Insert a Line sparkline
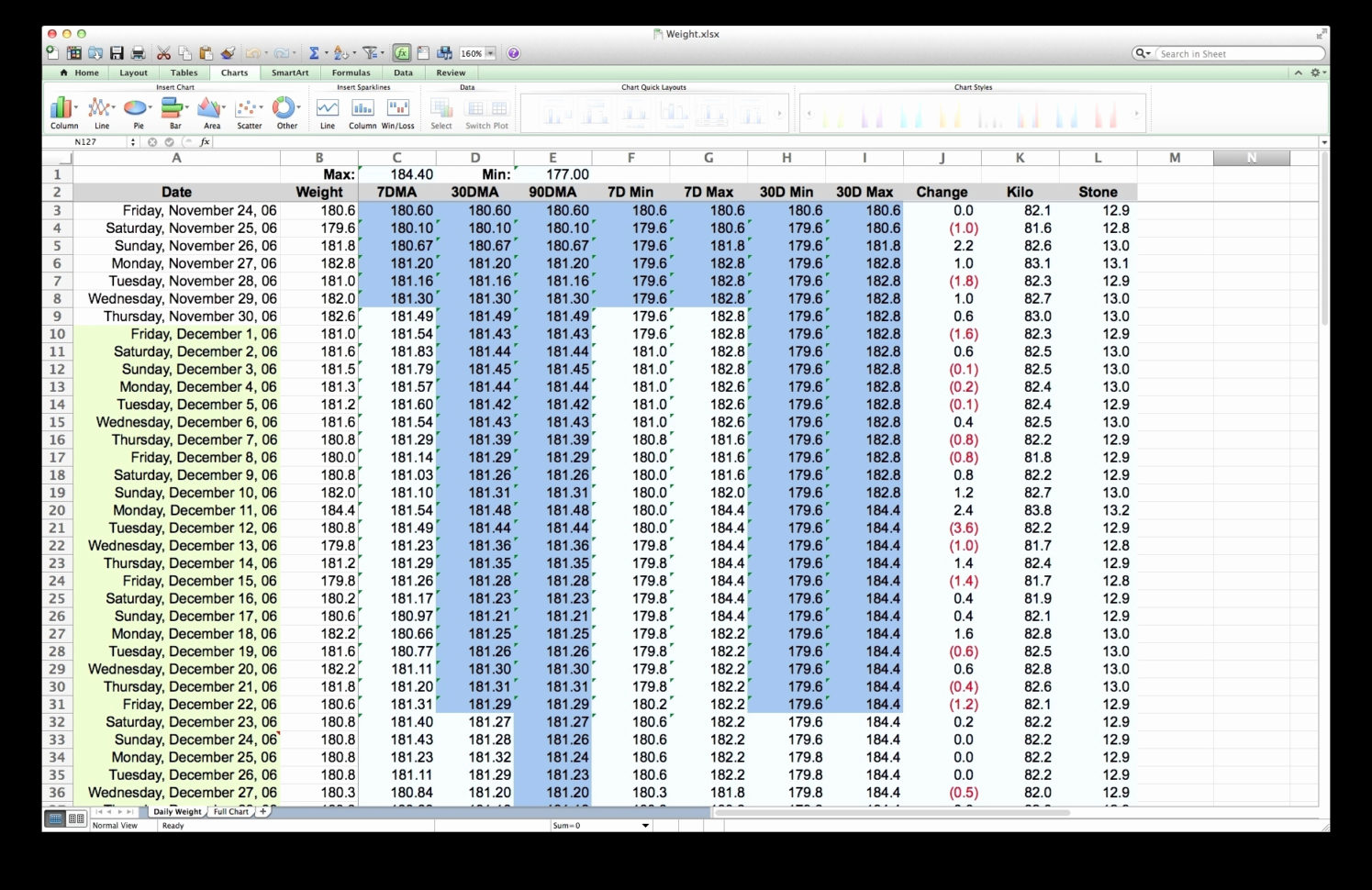Image resolution: width=1372 pixels, height=890 pixels. [x=327, y=108]
